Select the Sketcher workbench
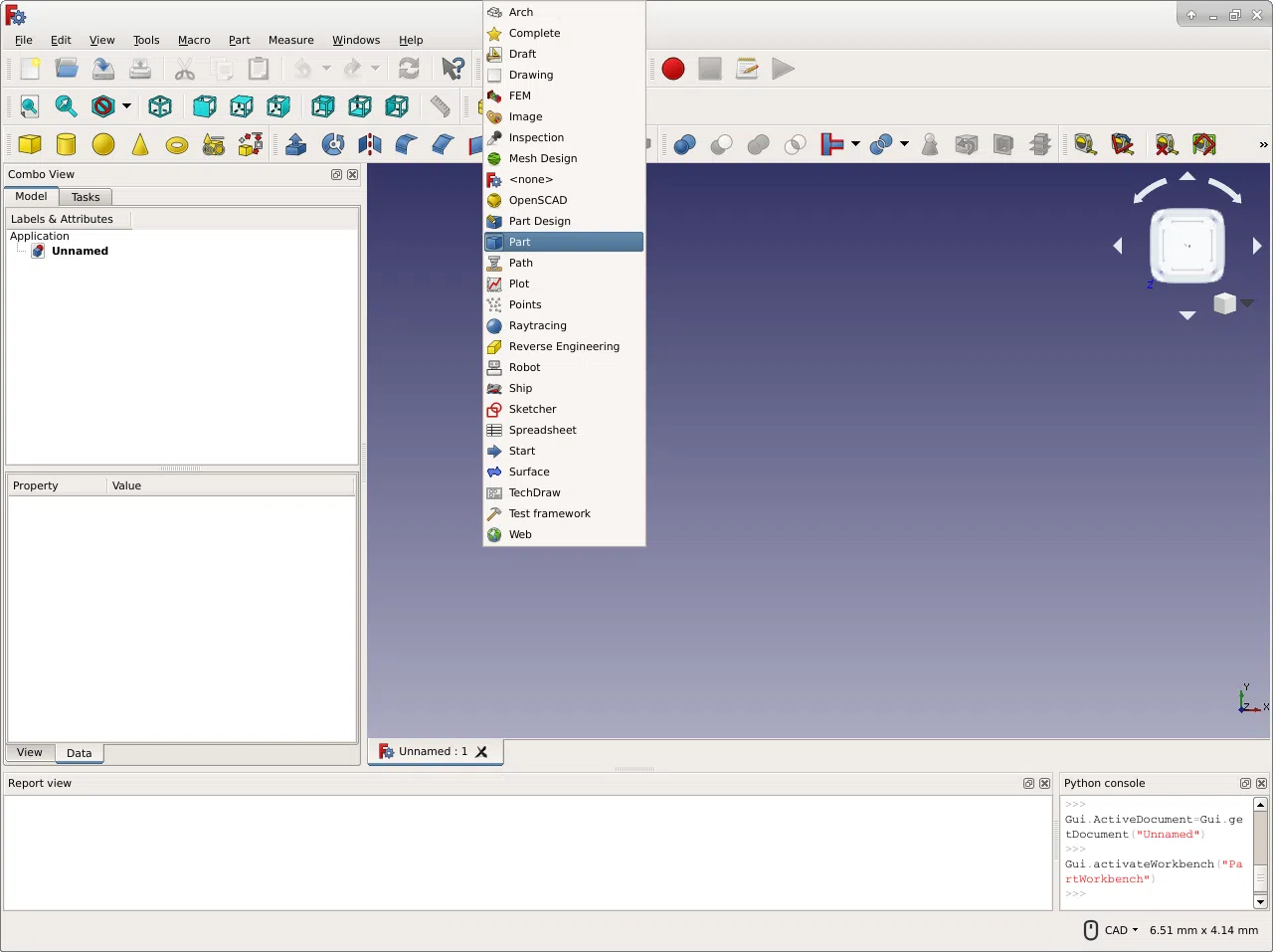1273x952 pixels. point(533,409)
